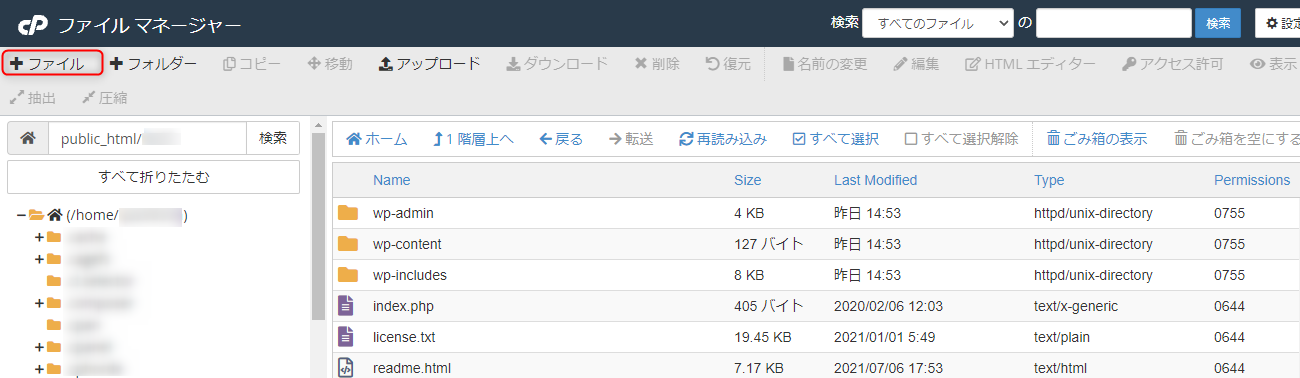Show the trash with ごみ箱の表示
This screenshot has height=378, width=1300.
(1096, 139)
